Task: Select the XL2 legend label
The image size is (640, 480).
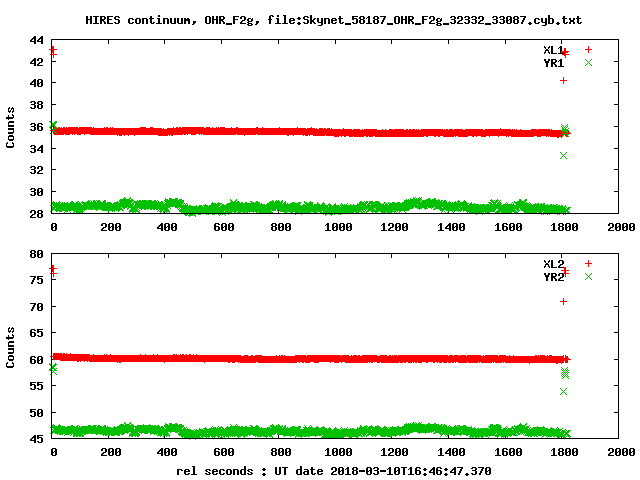Action: (553, 264)
